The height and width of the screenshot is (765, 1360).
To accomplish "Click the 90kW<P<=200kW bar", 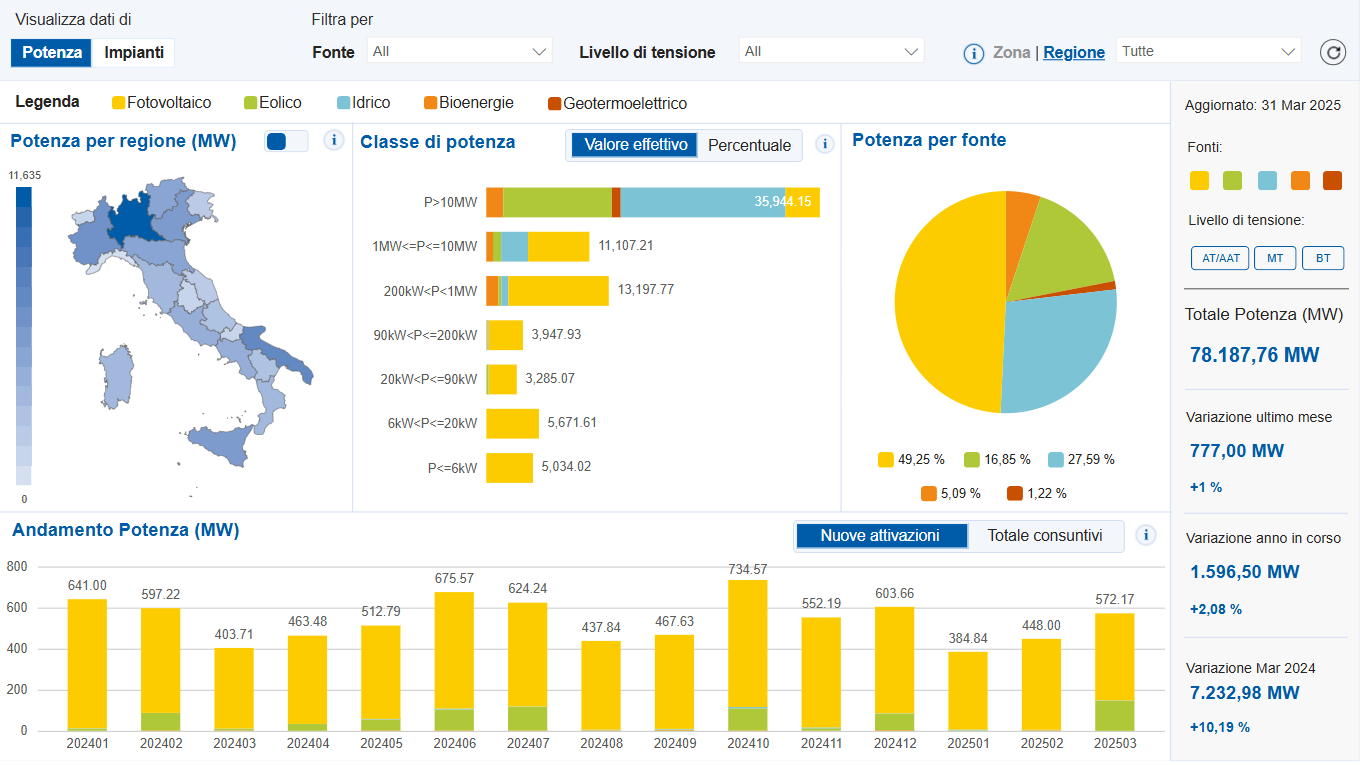I will pyautogui.click(x=504, y=335).
